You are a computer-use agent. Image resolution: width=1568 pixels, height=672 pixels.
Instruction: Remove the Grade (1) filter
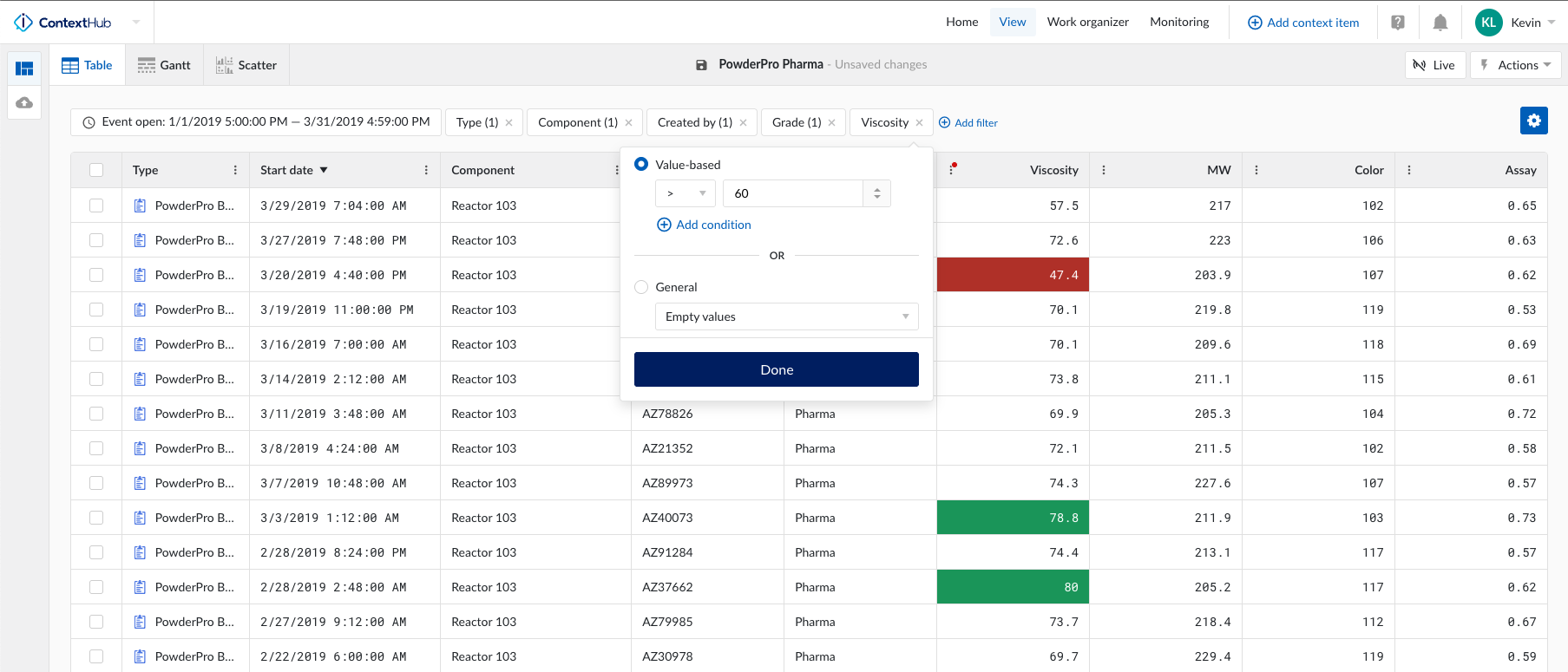(x=831, y=122)
